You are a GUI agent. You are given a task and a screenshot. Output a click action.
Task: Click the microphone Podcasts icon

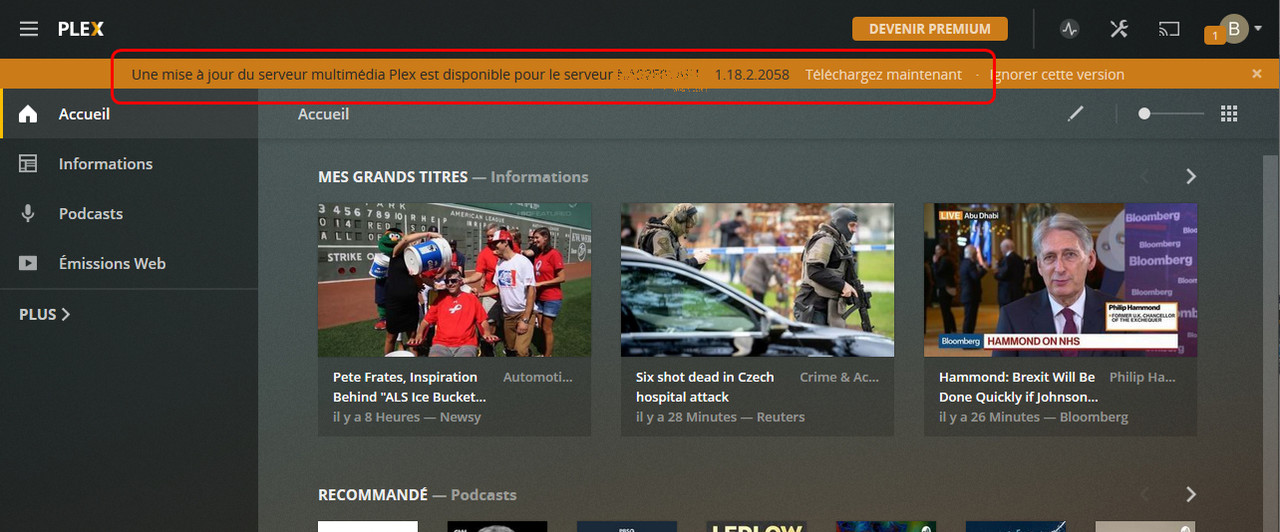[28, 214]
